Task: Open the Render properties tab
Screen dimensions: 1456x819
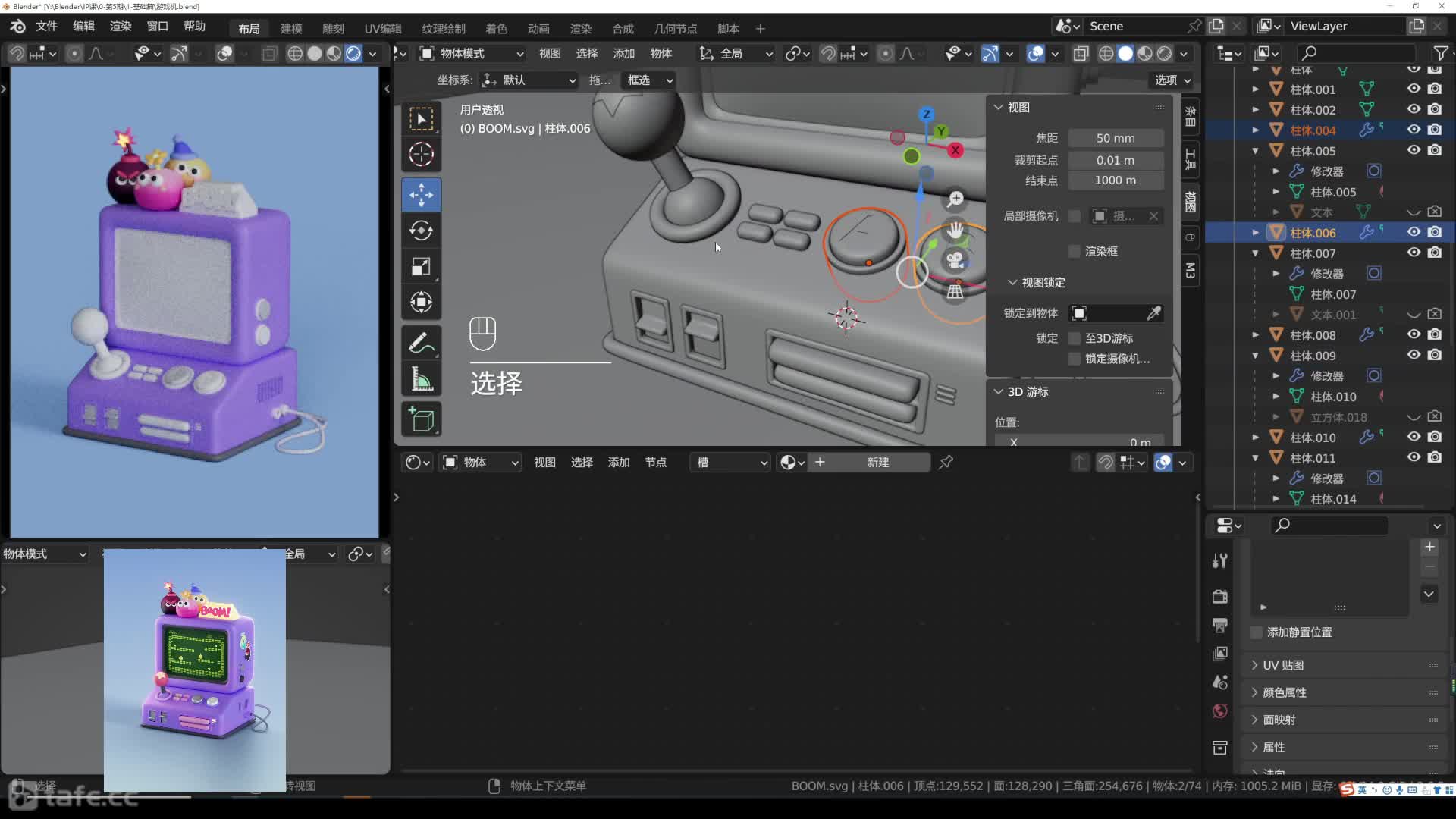Action: [x=1220, y=597]
